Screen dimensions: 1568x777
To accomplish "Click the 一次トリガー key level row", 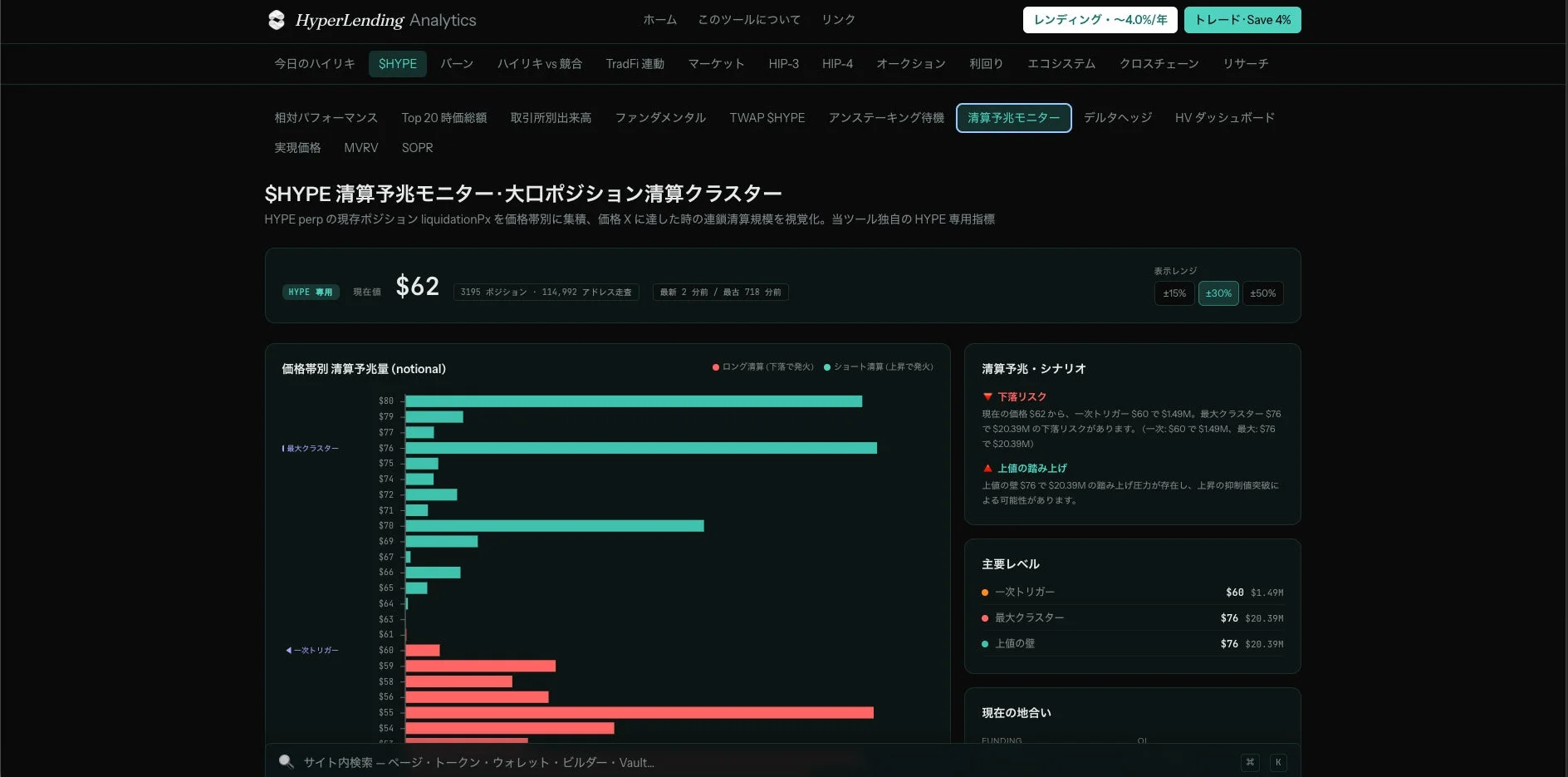I will click(1132, 593).
